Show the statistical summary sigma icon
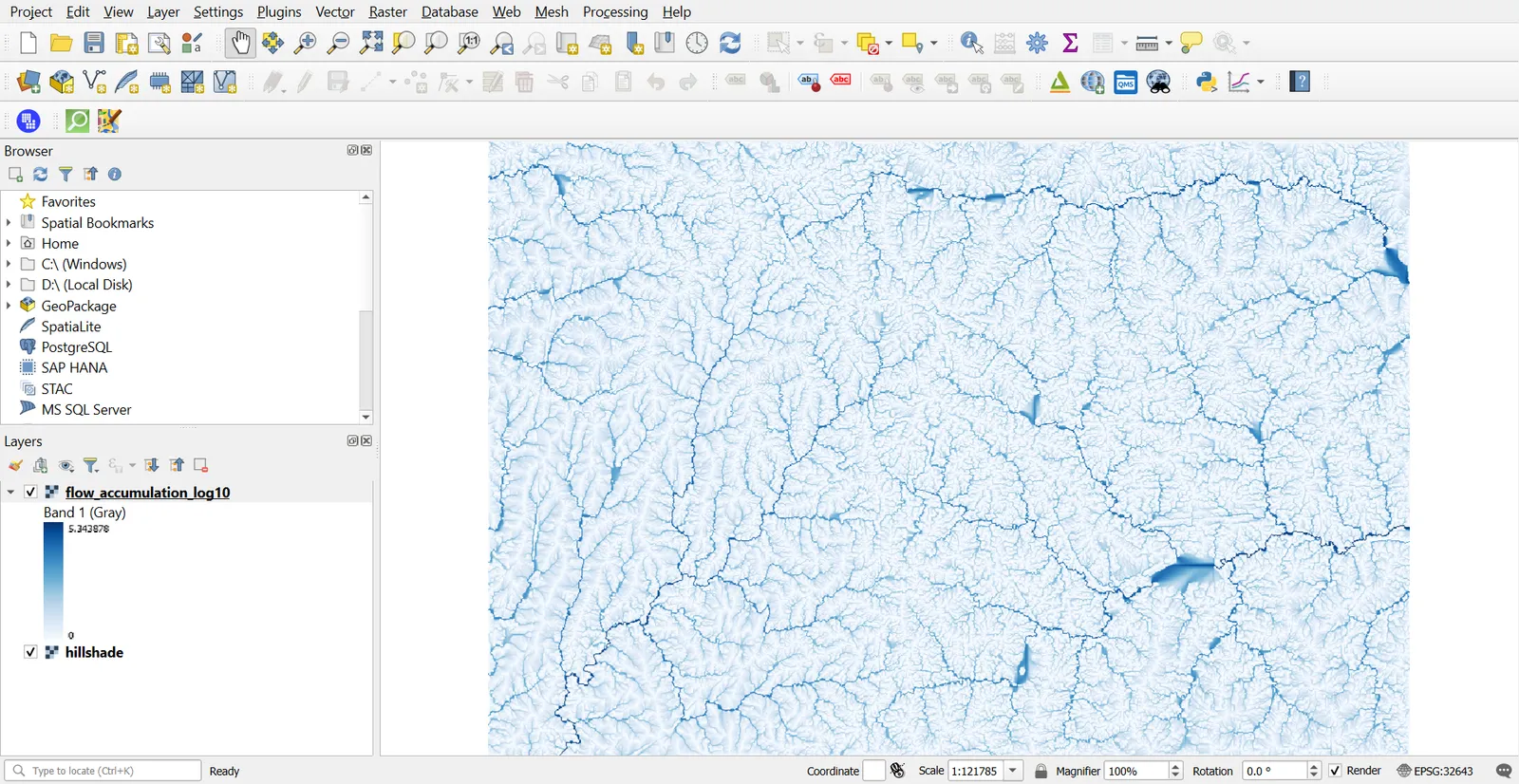Viewport: 1519px width, 784px height. click(x=1070, y=43)
